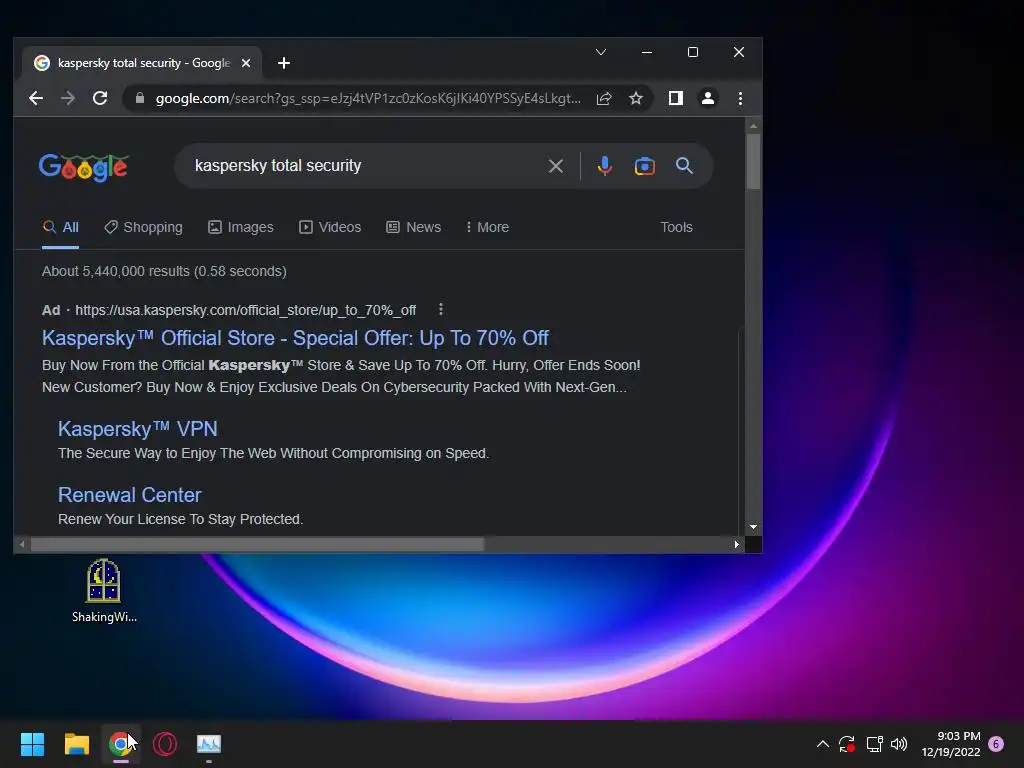The image size is (1024, 768).
Task: Go back to the previous page in Chrome
Action: point(36,99)
